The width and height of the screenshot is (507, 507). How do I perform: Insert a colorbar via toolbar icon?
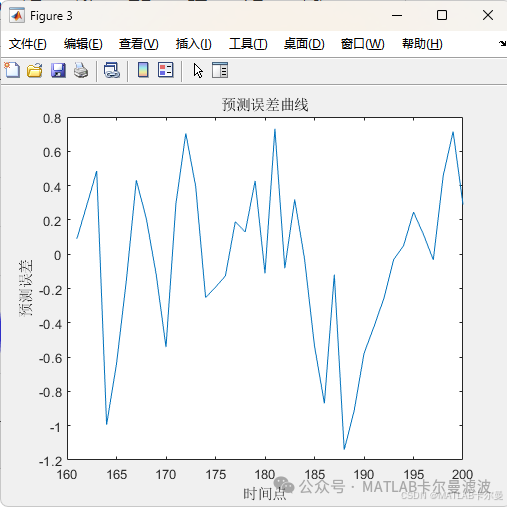click(143, 70)
